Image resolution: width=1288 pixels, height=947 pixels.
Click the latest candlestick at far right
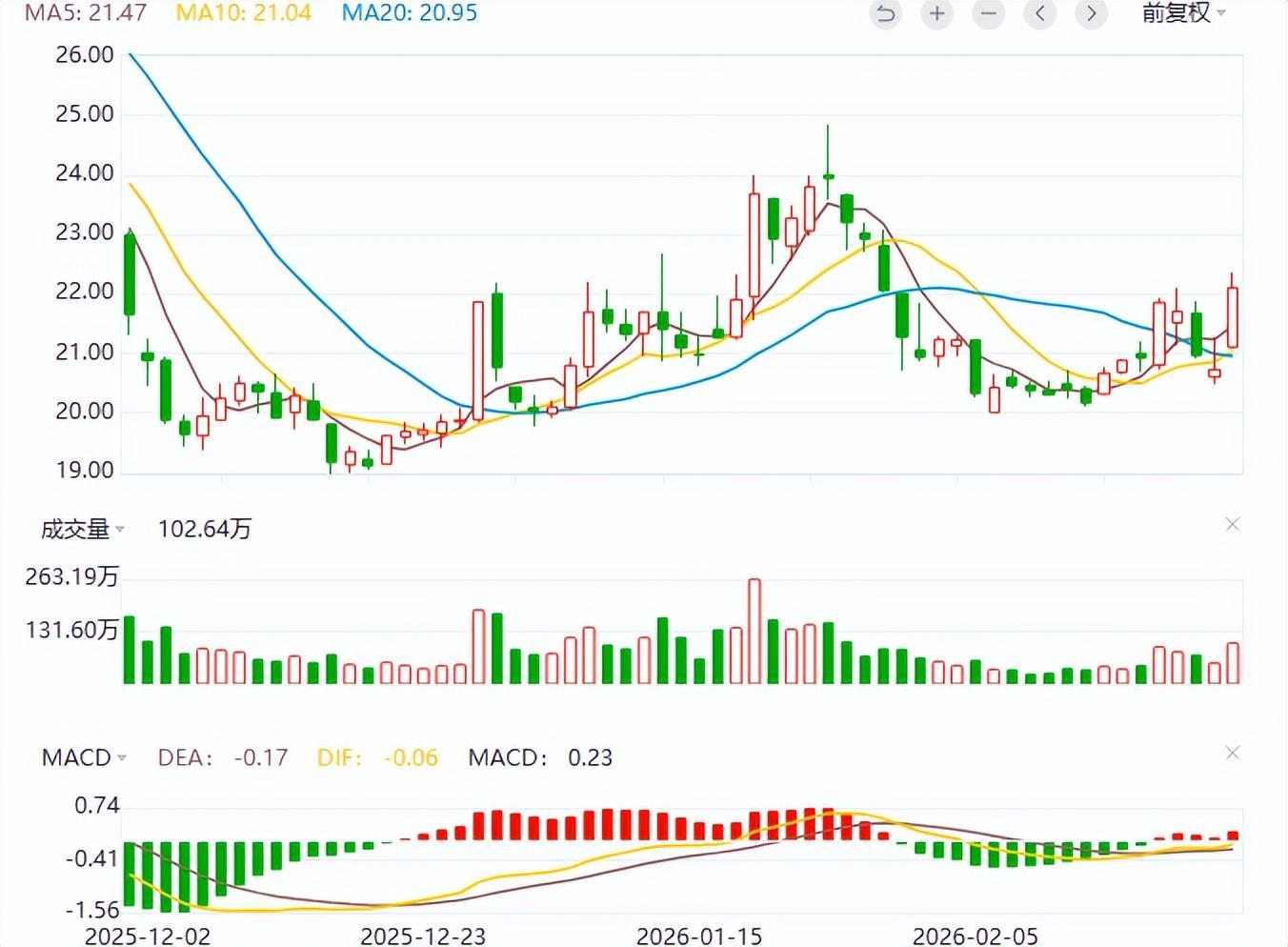point(1233,317)
